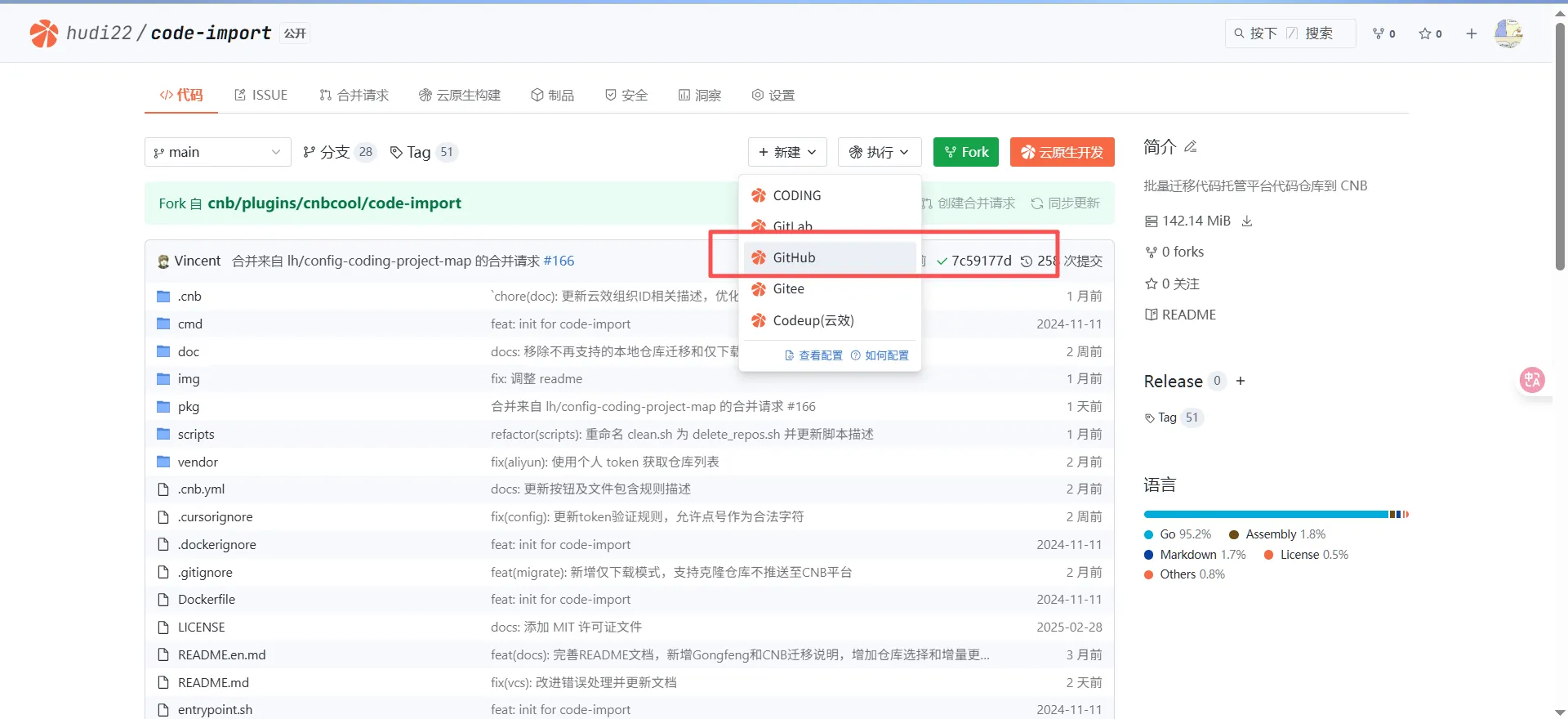Click the 0 关注 link in sidebar
This screenshot has width=1568, height=719.
[1172, 284]
